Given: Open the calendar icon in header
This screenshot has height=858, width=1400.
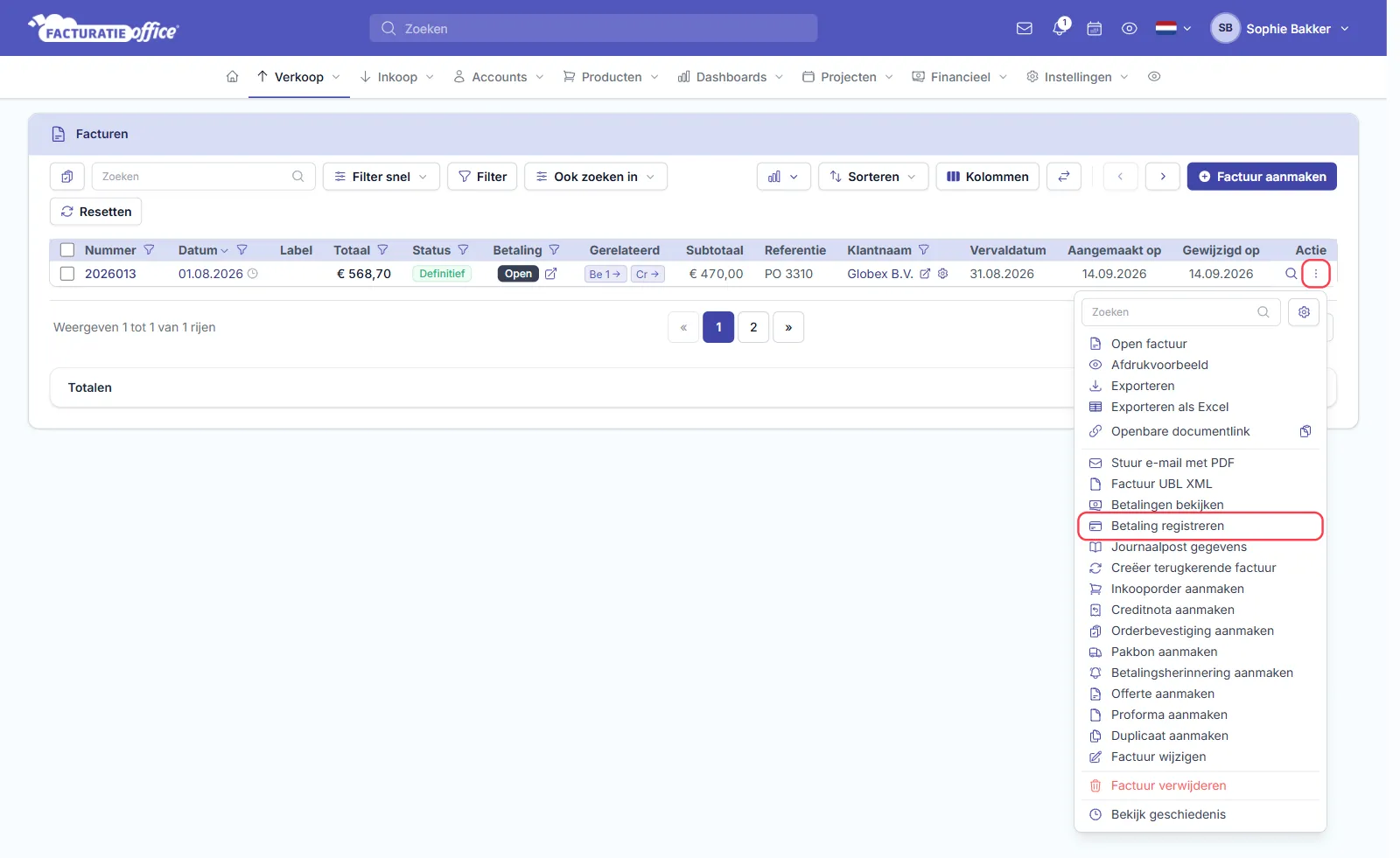Looking at the screenshot, I should click(x=1094, y=29).
